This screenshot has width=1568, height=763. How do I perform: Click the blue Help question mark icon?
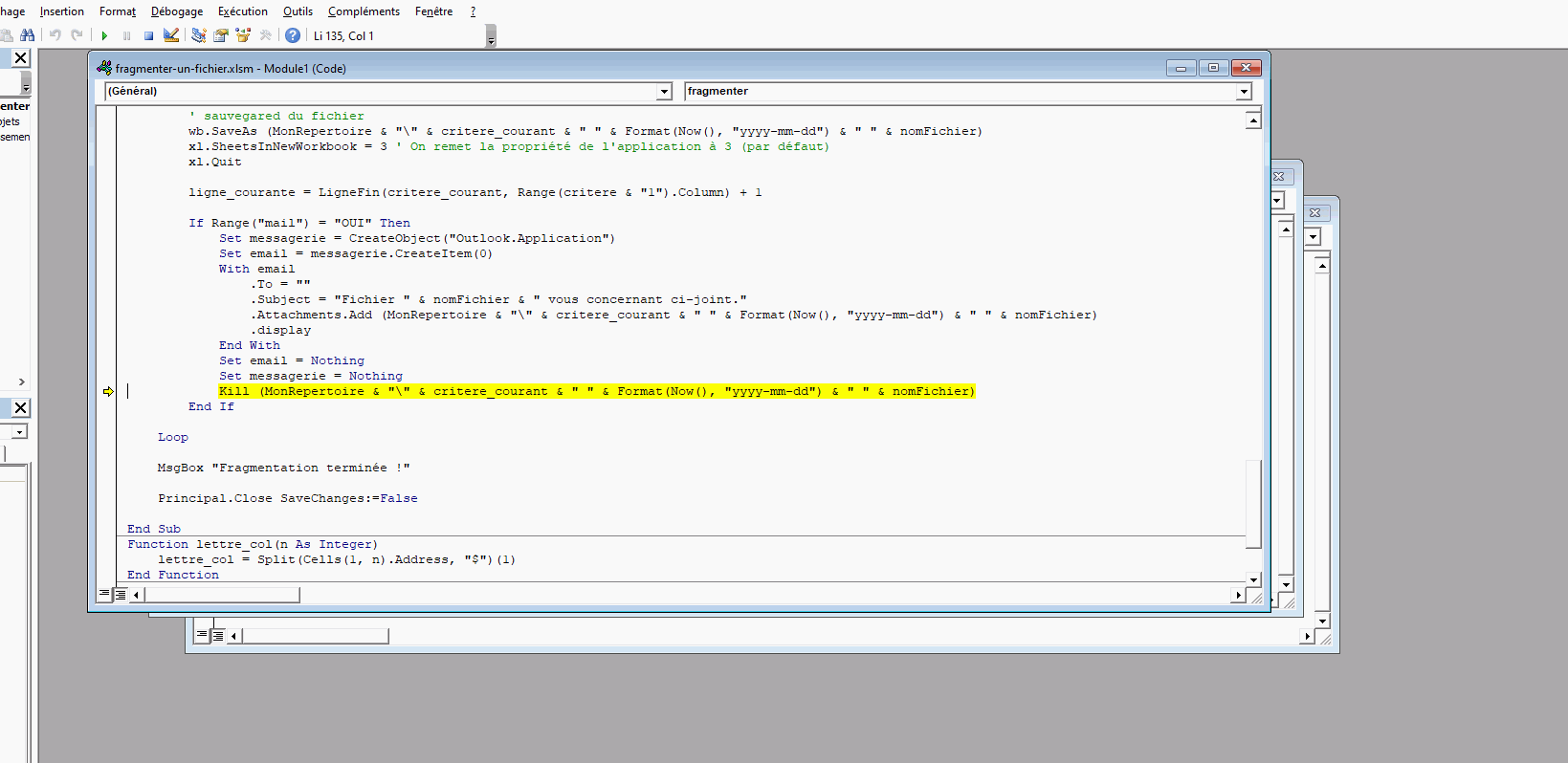[293, 35]
